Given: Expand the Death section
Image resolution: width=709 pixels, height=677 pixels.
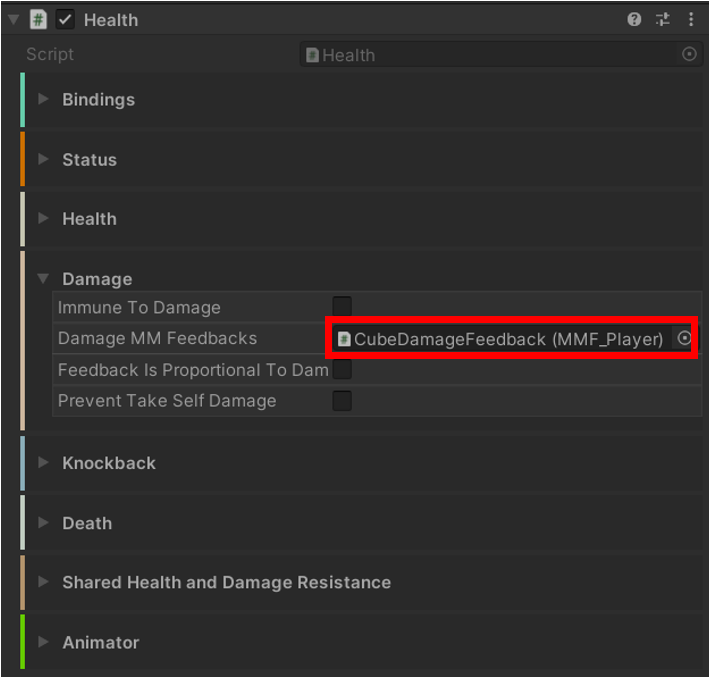Looking at the screenshot, I should pyautogui.click(x=43, y=523).
